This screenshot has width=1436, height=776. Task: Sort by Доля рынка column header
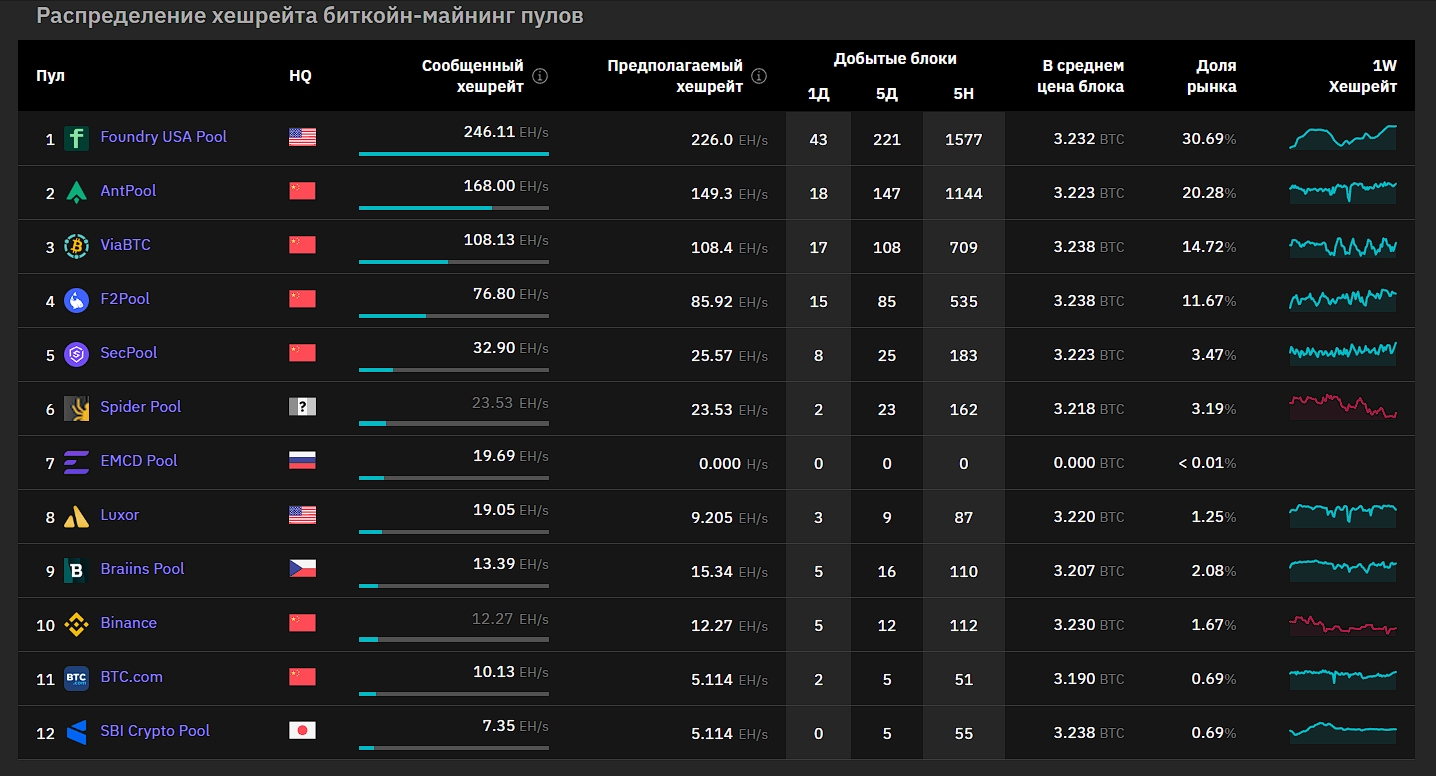[x=1211, y=76]
